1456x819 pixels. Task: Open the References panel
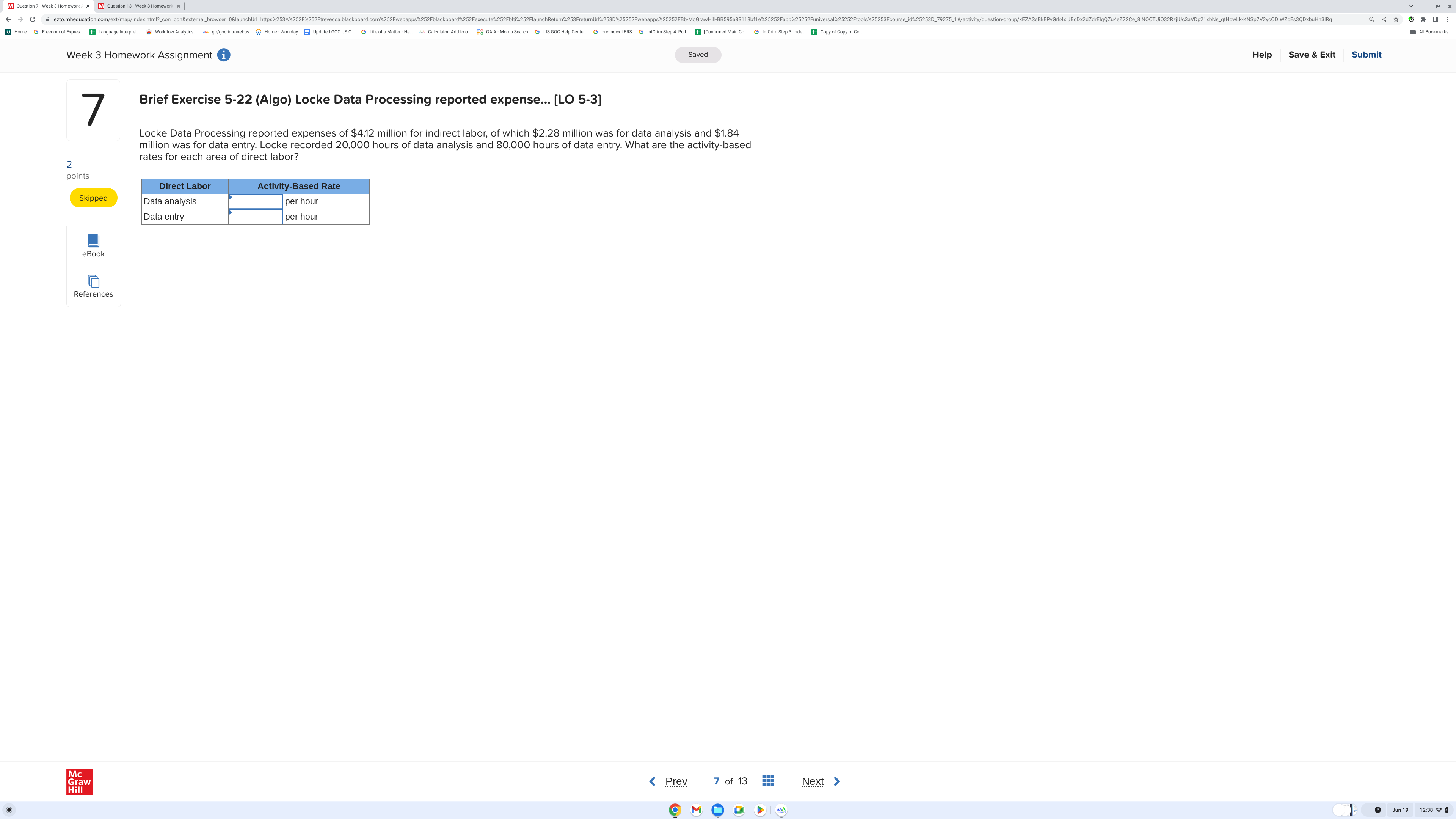(x=93, y=286)
